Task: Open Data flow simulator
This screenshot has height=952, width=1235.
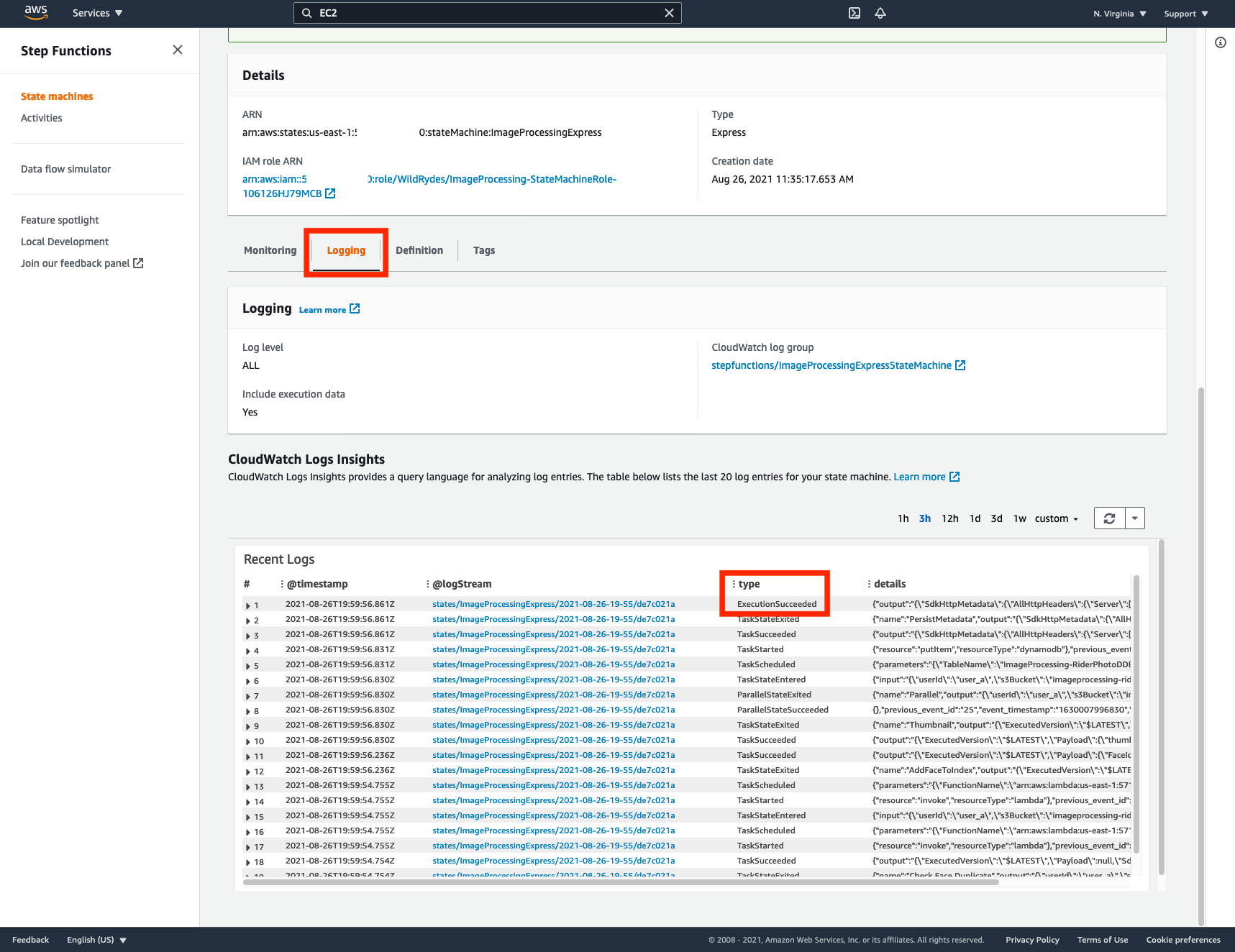Action: click(x=66, y=169)
